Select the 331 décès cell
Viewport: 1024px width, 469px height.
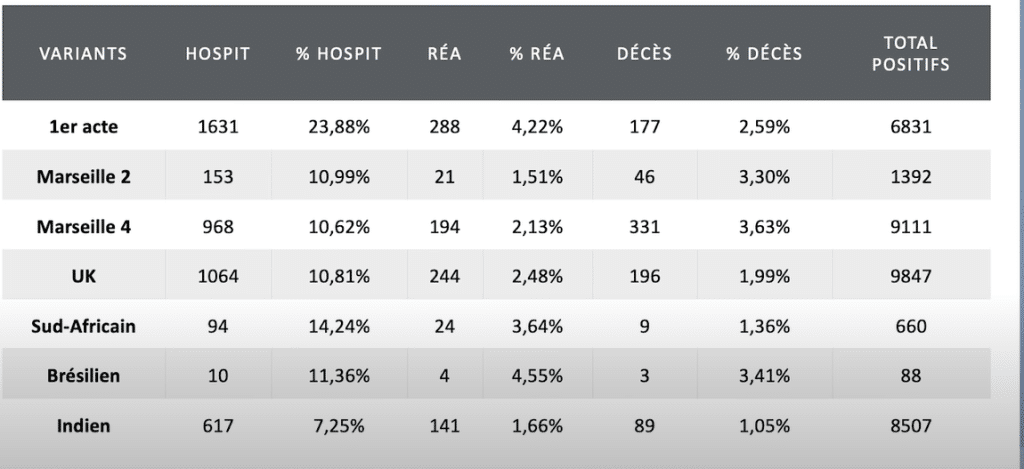point(644,227)
